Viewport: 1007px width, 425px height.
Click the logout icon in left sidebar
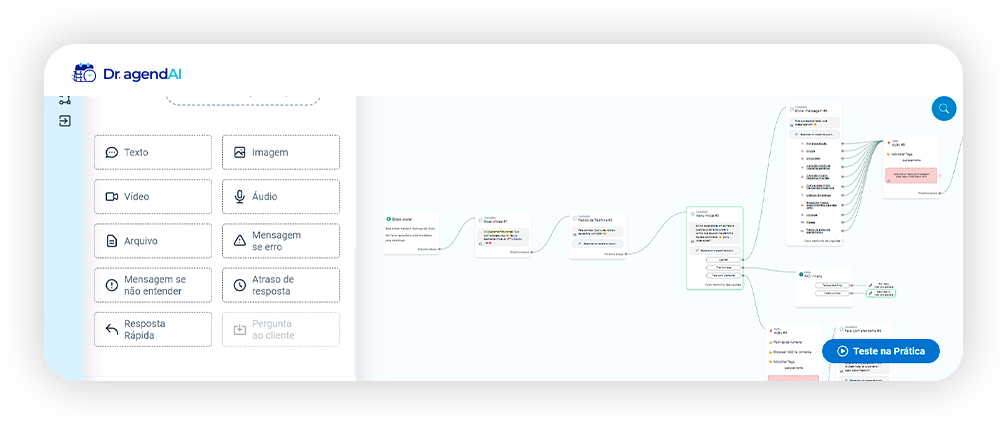pyautogui.click(x=64, y=121)
